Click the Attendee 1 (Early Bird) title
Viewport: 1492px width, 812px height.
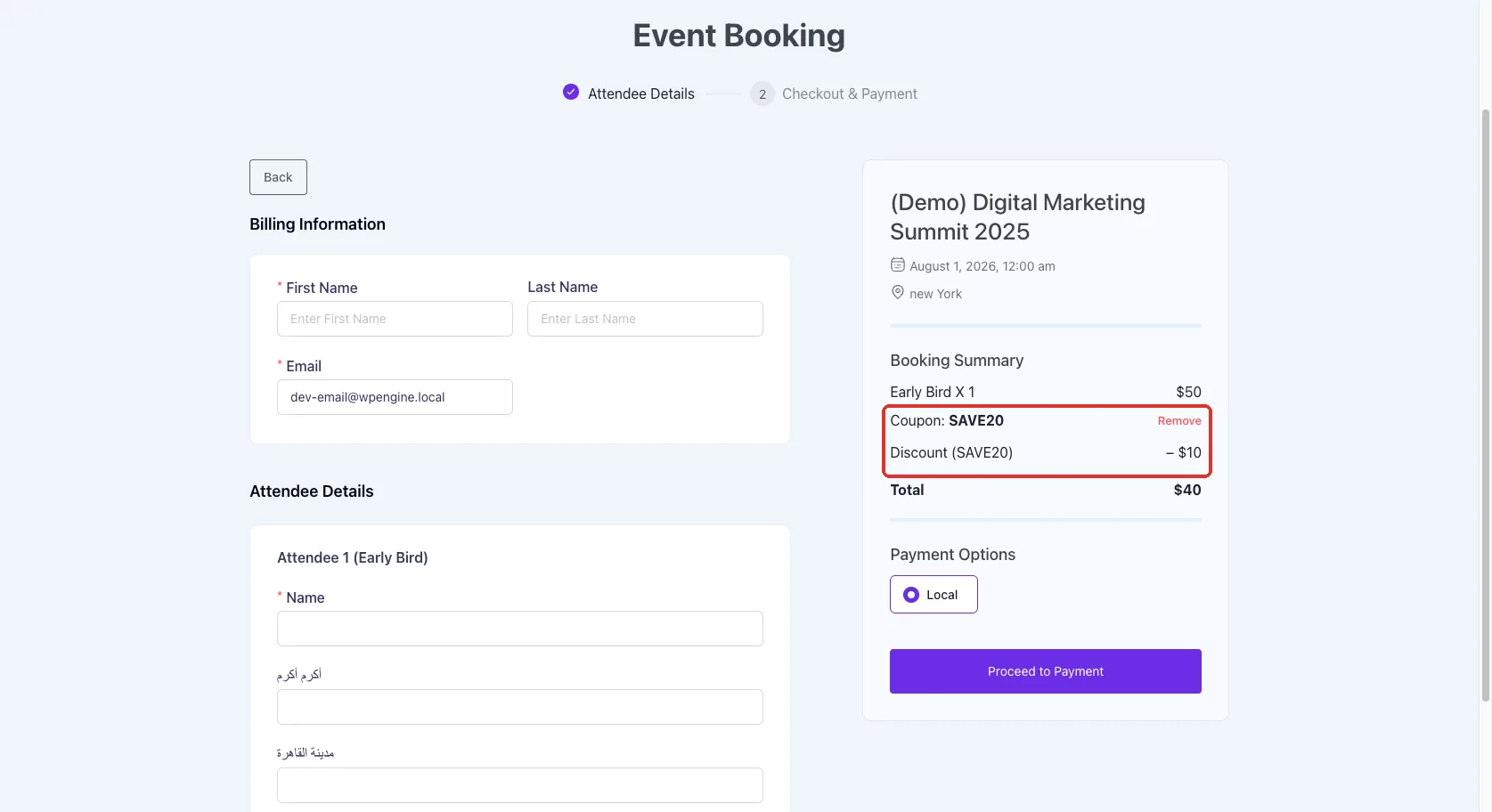click(353, 557)
